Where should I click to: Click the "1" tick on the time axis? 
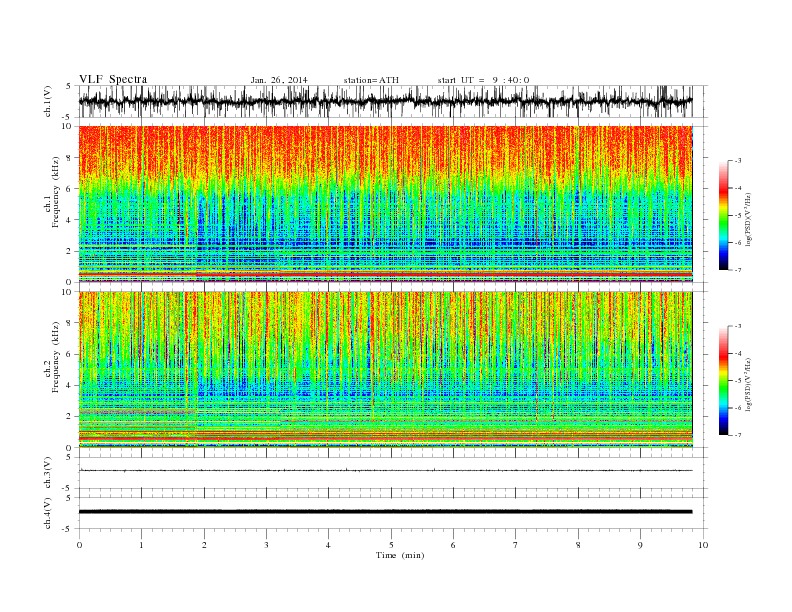click(141, 545)
